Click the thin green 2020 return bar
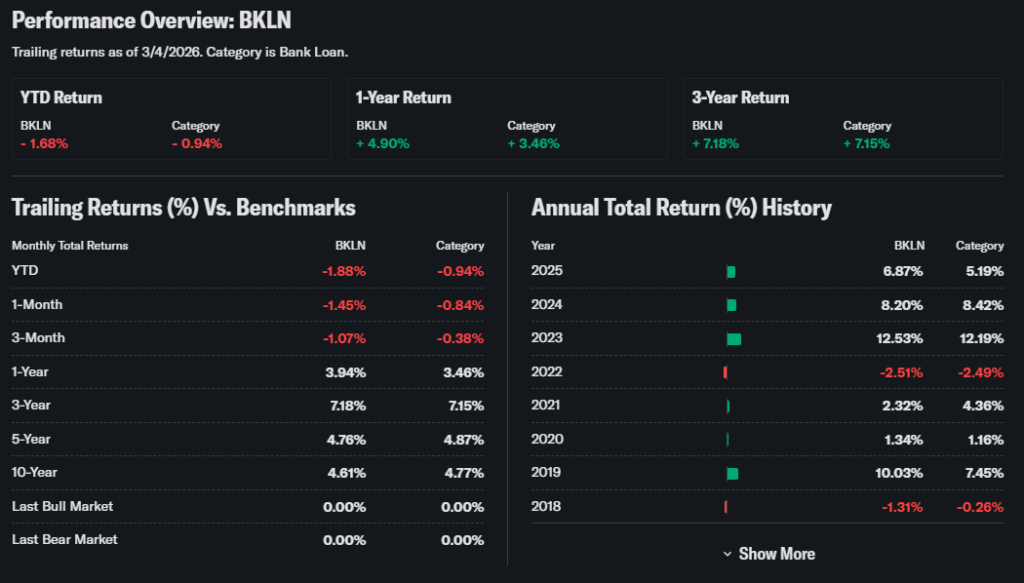The image size is (1024, 583). [x=728, y=439]
